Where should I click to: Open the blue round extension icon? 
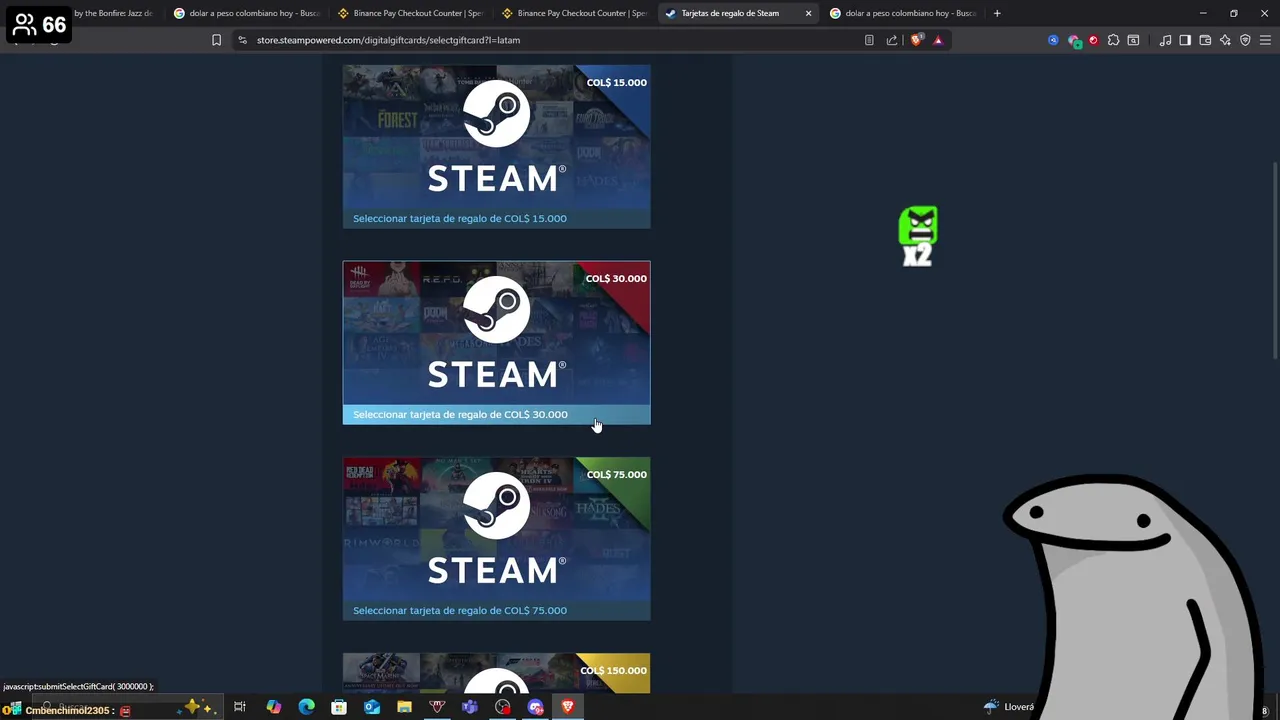click(1053, 40)
